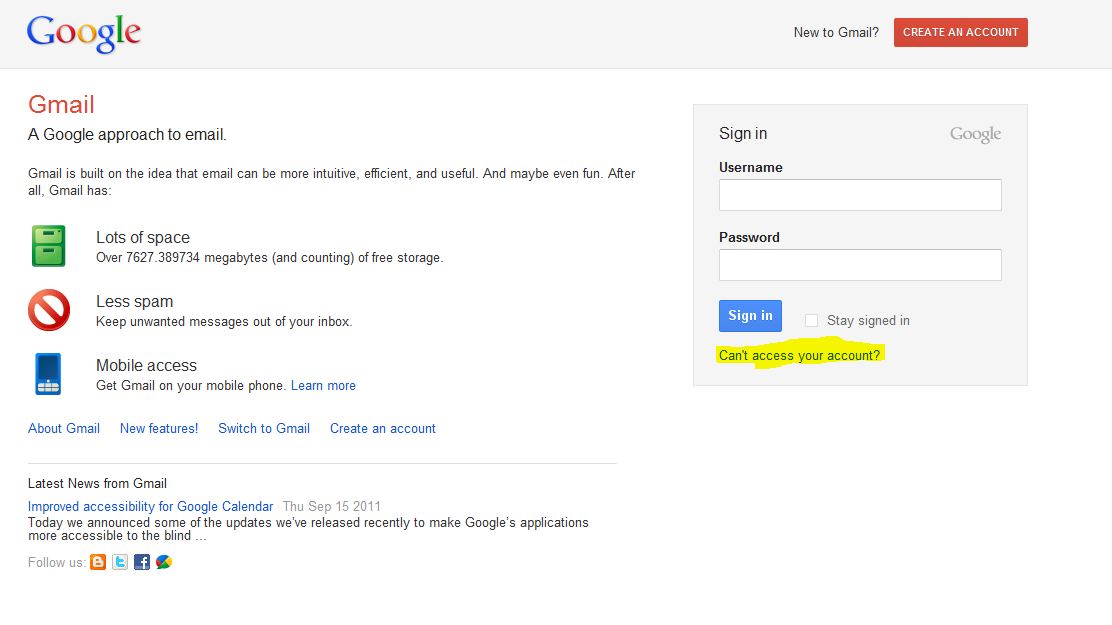Click the Facebook follow icon

point(142,562)
